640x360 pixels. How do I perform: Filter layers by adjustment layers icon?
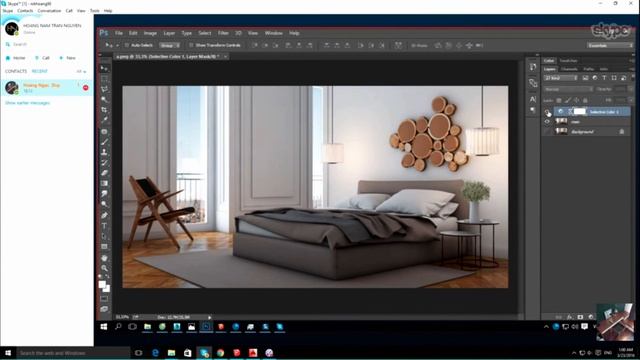595,78
